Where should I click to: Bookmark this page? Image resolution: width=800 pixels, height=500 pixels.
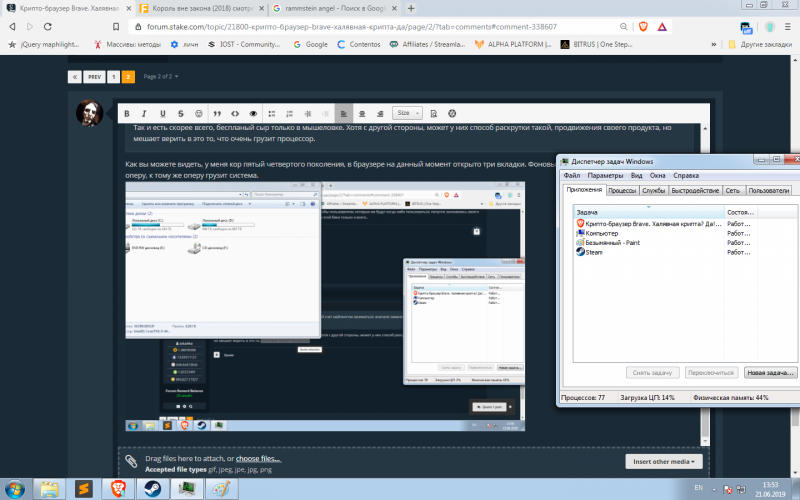(x=116, y=27)
